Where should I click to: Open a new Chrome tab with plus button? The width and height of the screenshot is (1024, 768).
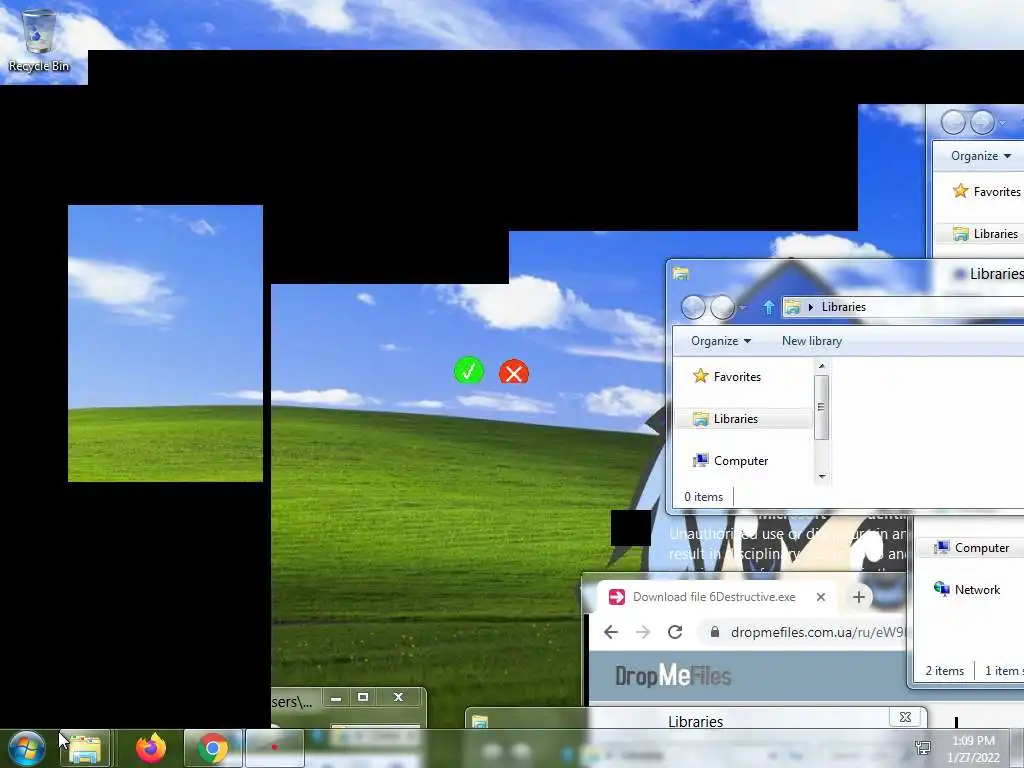859,597
